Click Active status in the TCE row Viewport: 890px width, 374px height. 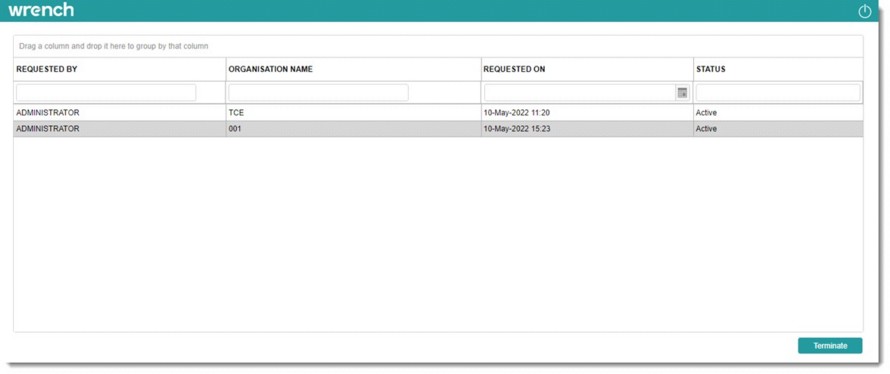706,113
